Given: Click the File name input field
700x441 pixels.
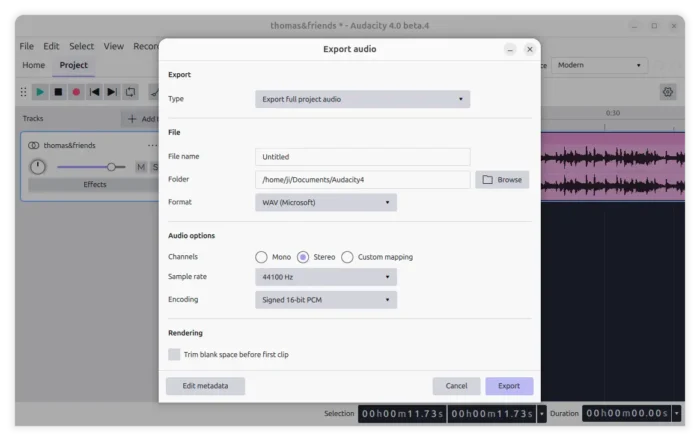Looking at the screenshot, I should (362, 157).
